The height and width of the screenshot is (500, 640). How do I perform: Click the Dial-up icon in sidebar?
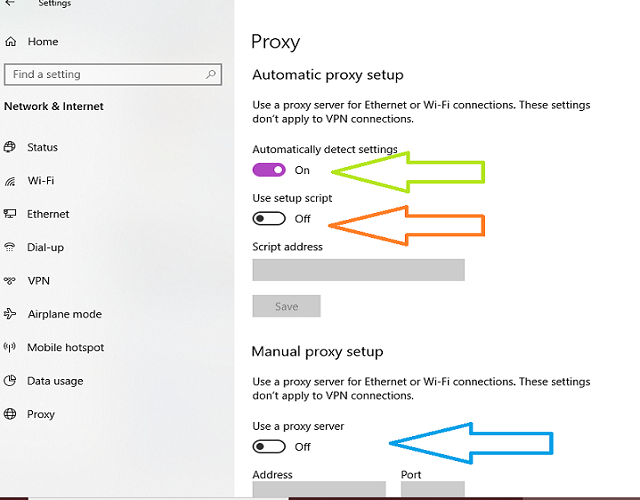10,247
